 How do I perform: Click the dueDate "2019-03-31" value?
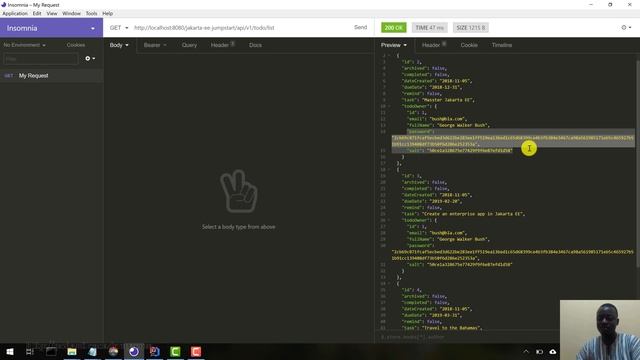coord(446,315)
